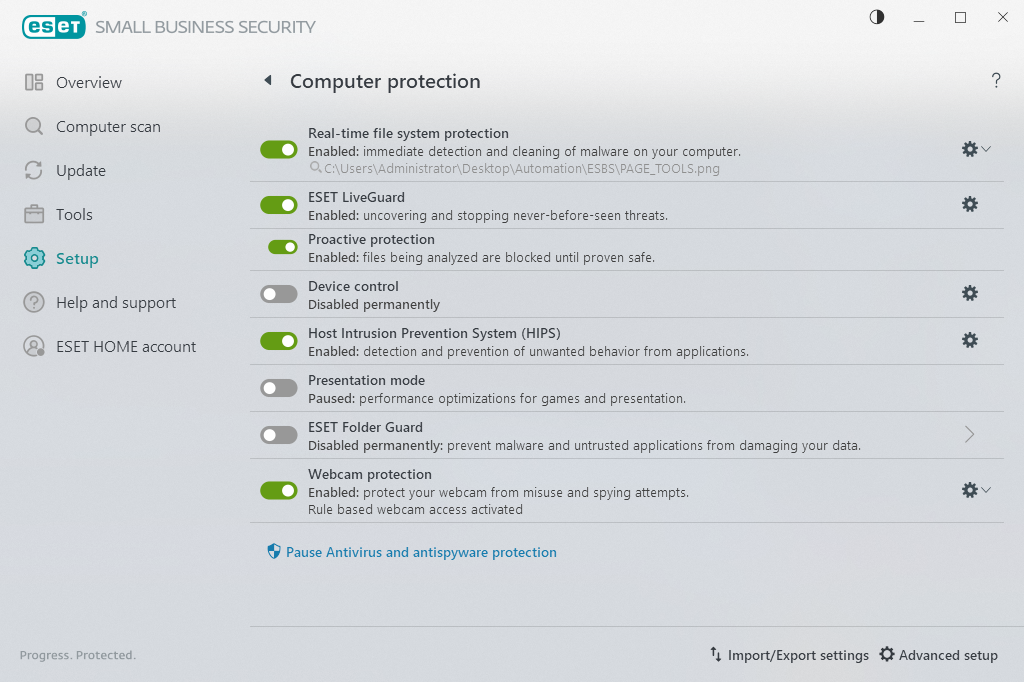Open the Tools sidebar section

tap(74, 215)
